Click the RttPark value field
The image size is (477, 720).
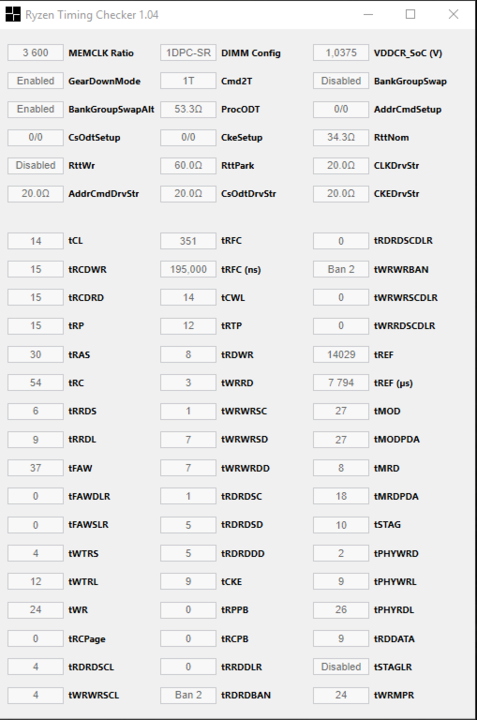pos(188,165)
